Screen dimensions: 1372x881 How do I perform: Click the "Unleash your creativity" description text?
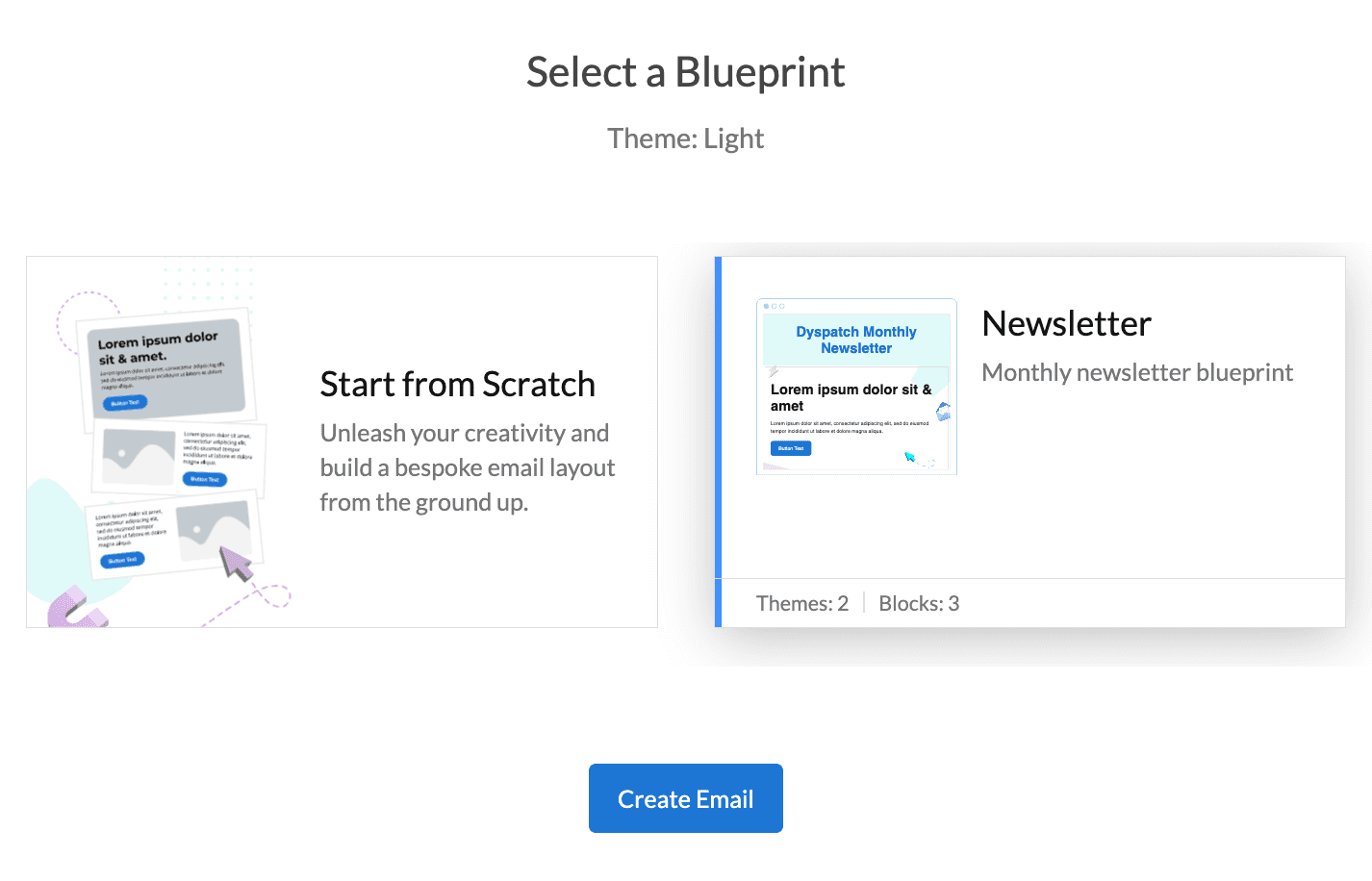click(x=467, y=467)
